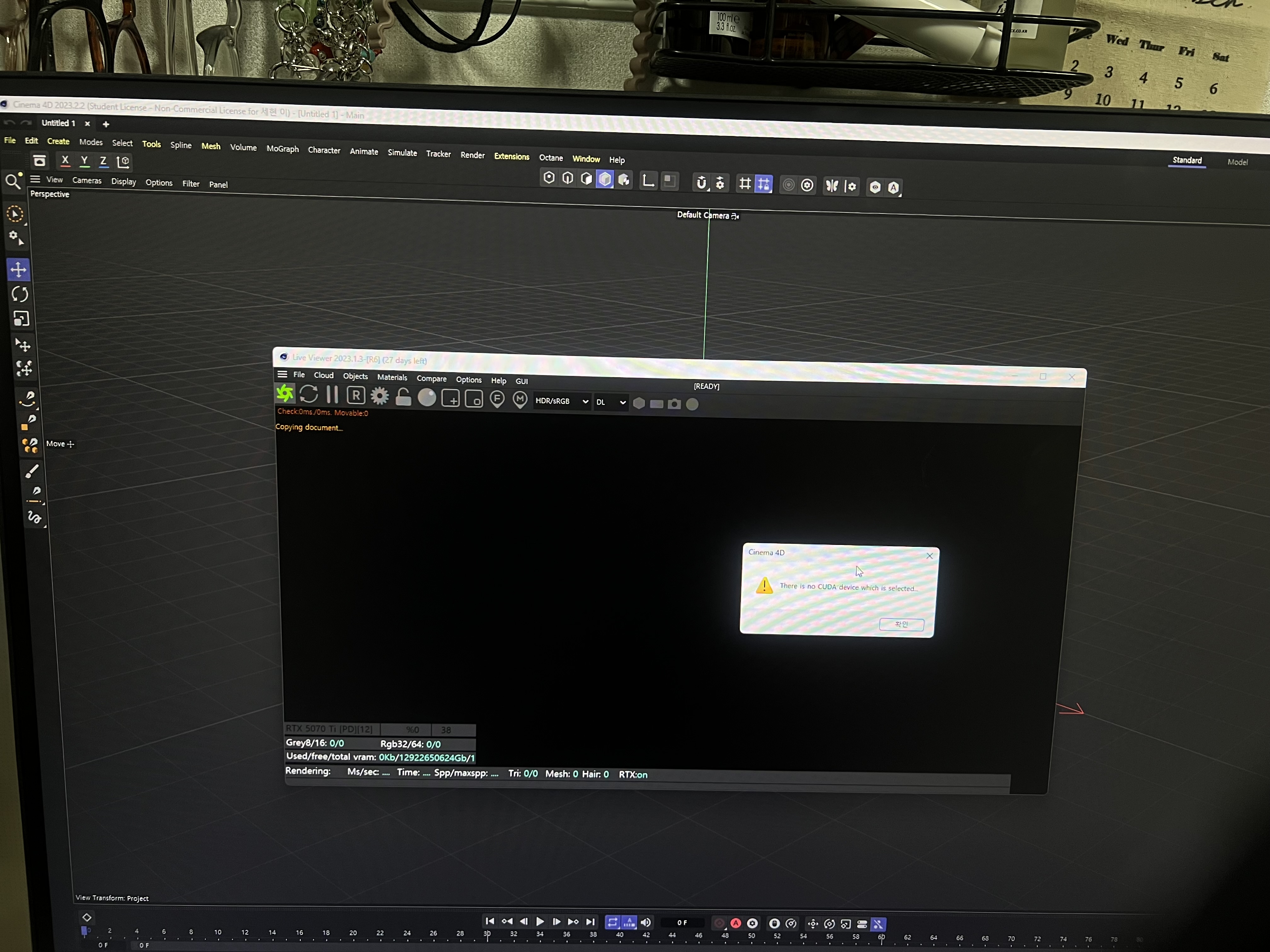Open Materials menu in Live Viewer
This screenshot has width=1270, height=952.
pos(392,377)
